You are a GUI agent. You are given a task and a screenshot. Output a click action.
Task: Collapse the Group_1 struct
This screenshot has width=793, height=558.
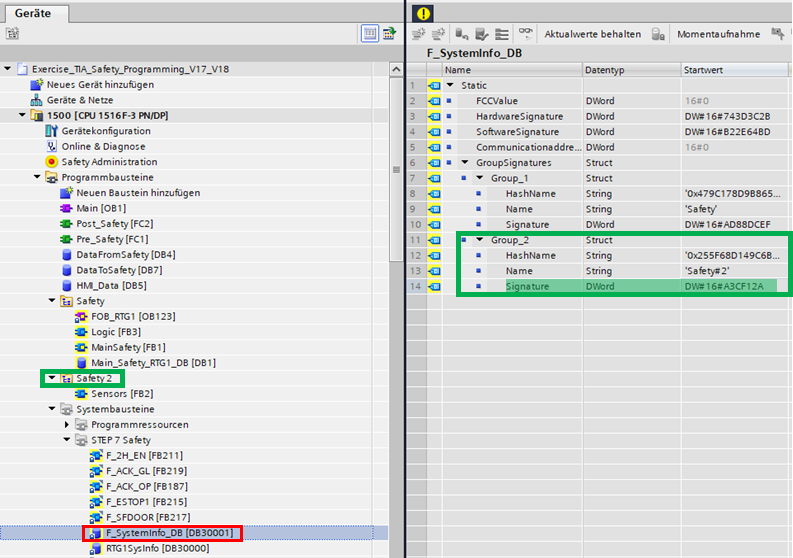coord(480,178)
